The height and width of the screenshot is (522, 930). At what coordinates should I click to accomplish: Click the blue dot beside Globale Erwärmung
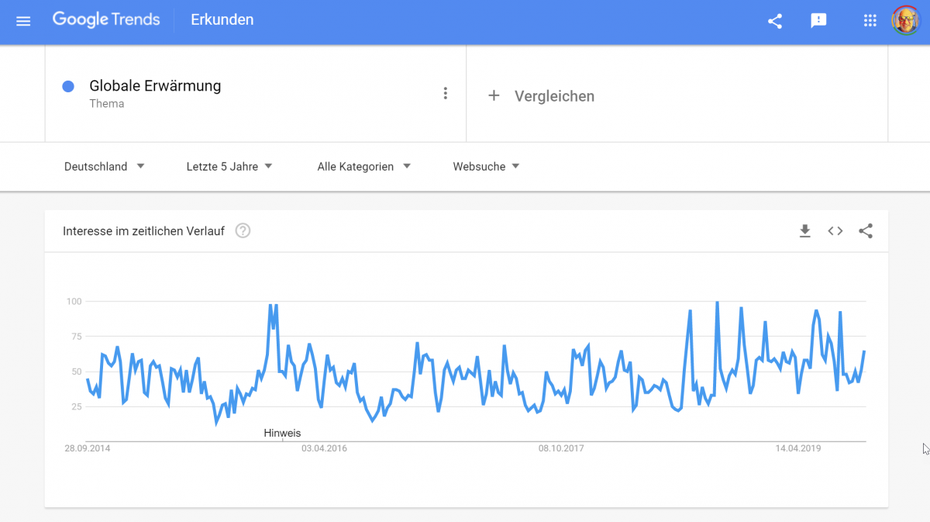(68, 87)
